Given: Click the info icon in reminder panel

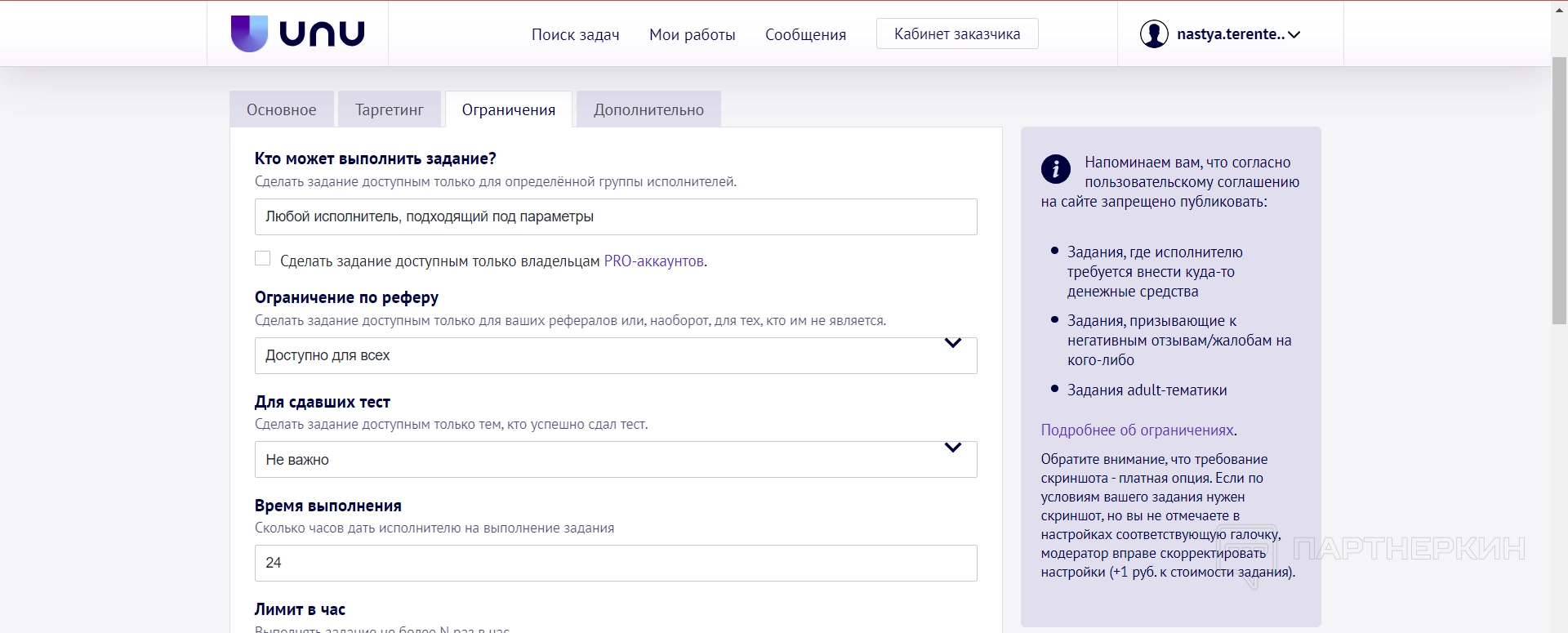Looking at the screenshot, I should [1055, 169].
